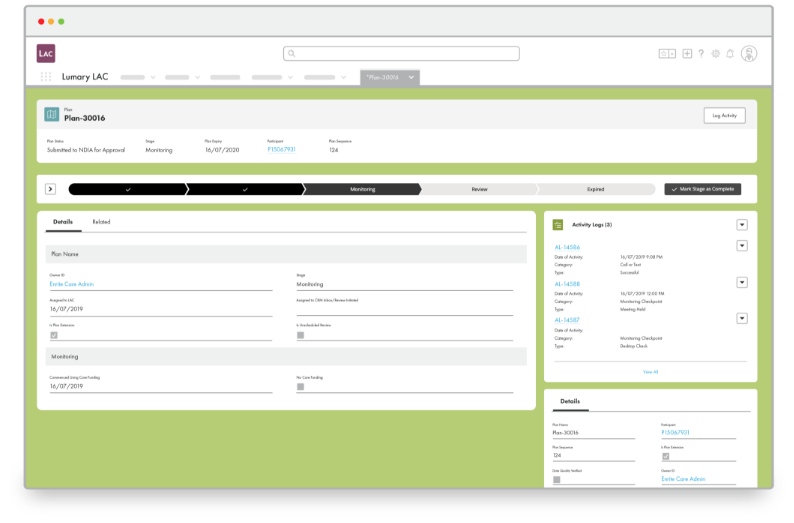This screenshot has width=794, height=523.
Task: Click the Assigned to LAC date 16/07/2019
Action: [x=66, y=309]
